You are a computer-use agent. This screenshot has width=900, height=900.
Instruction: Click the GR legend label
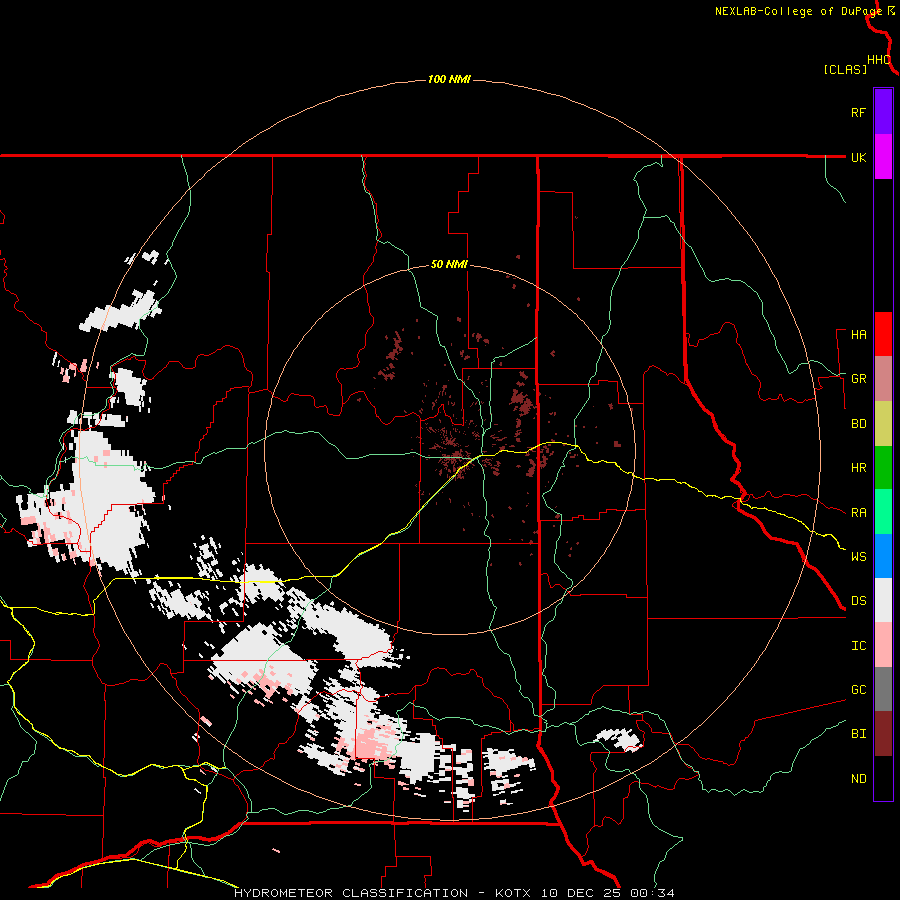[858, 379]
